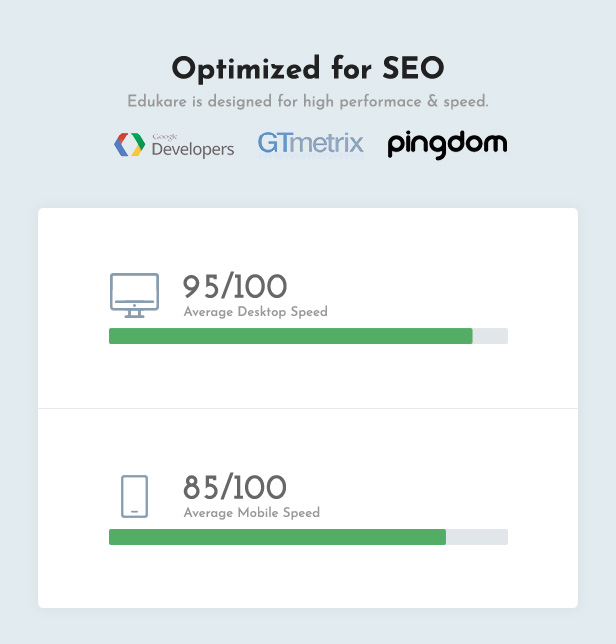Click the Edukare performance subtitle text
The image size is (616, 644).
point(308,101)
